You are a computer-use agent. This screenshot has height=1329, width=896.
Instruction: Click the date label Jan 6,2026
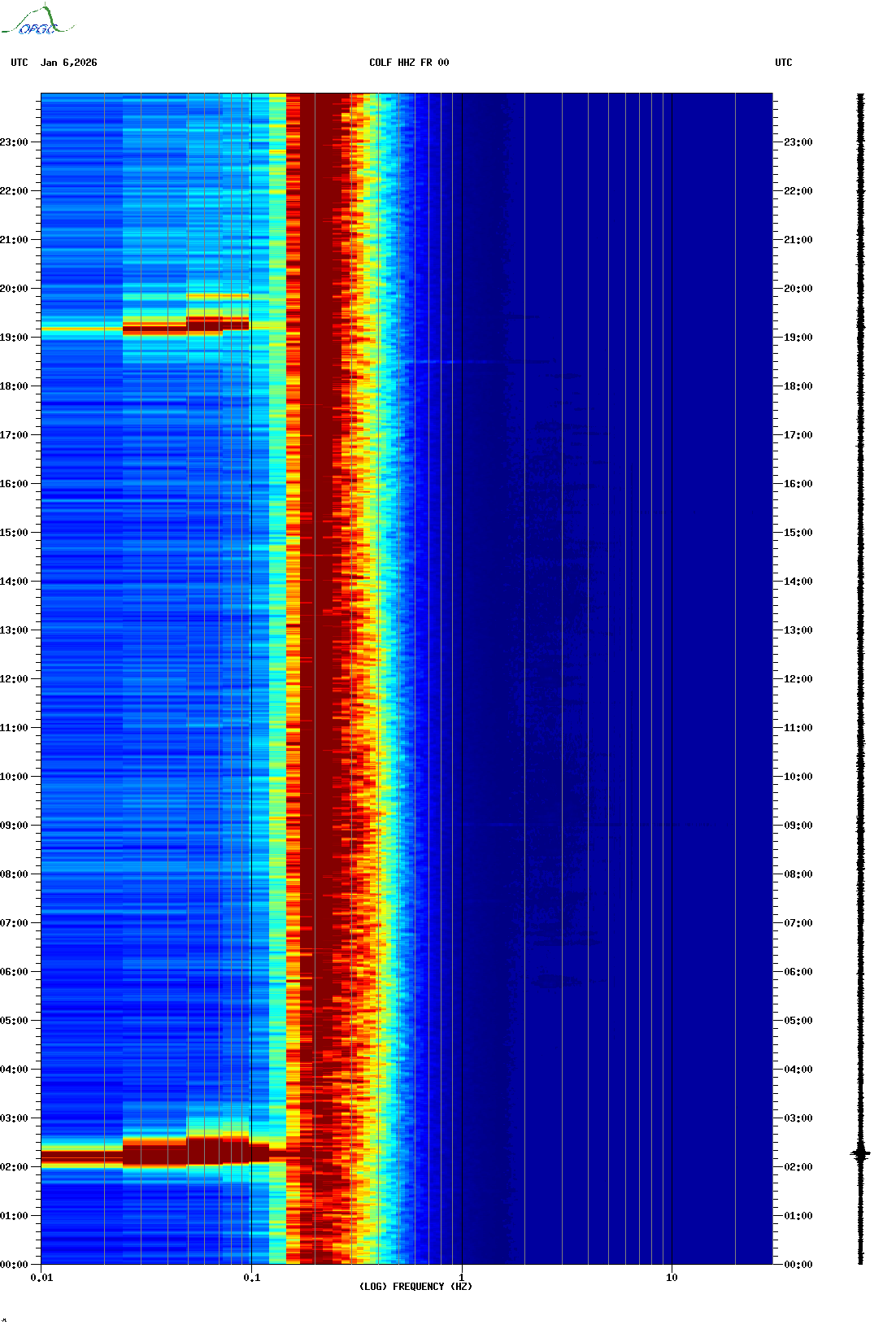(x=68, y=63)
